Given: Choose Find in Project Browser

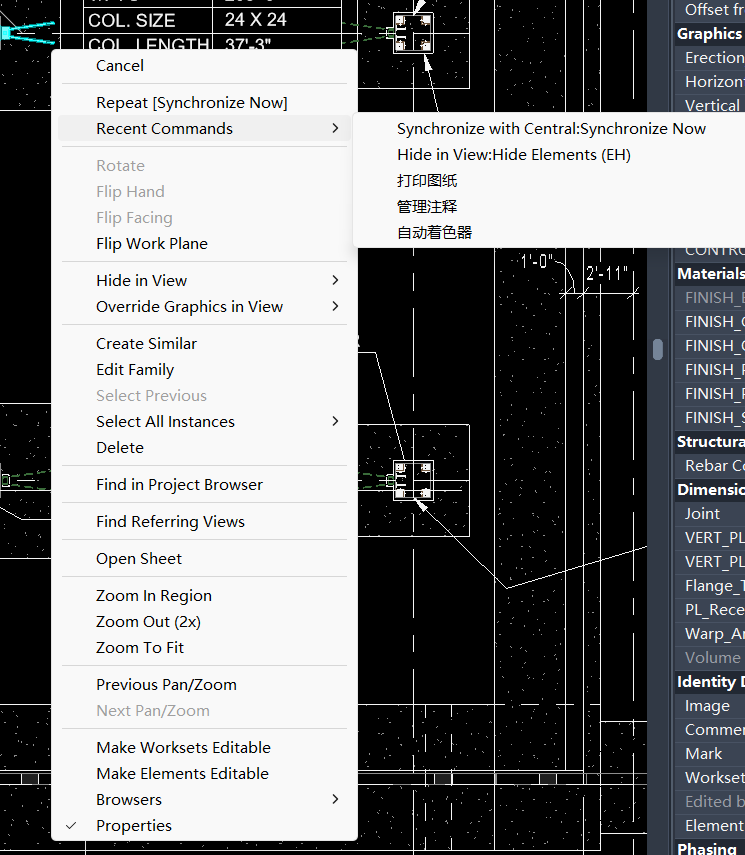Looking at the screenshot, I should tap(179, 485).
